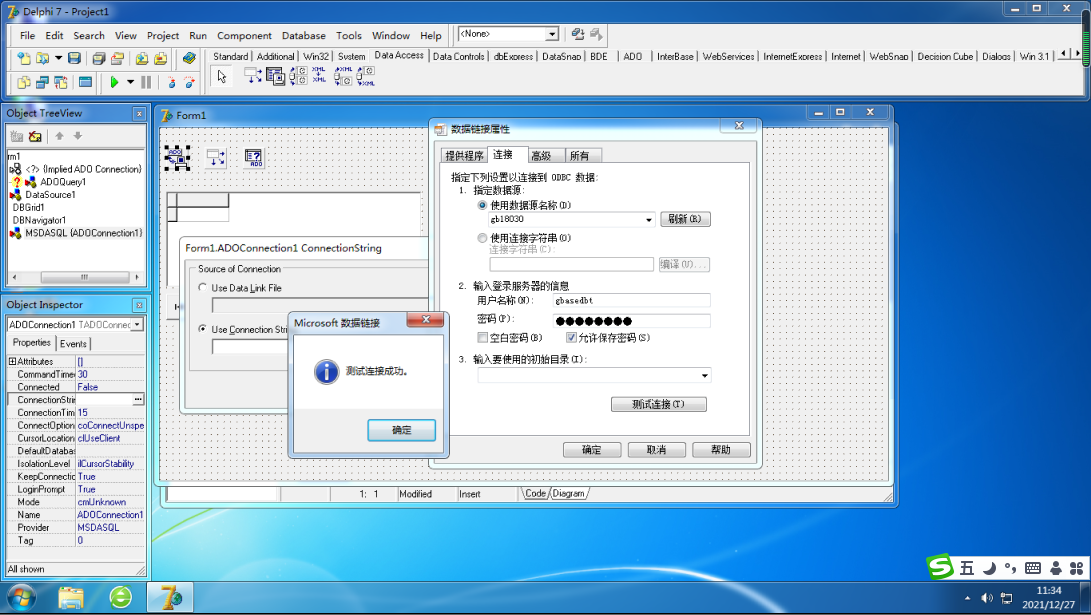Select the Use Connection String radio button

click(x=202, y=329)
